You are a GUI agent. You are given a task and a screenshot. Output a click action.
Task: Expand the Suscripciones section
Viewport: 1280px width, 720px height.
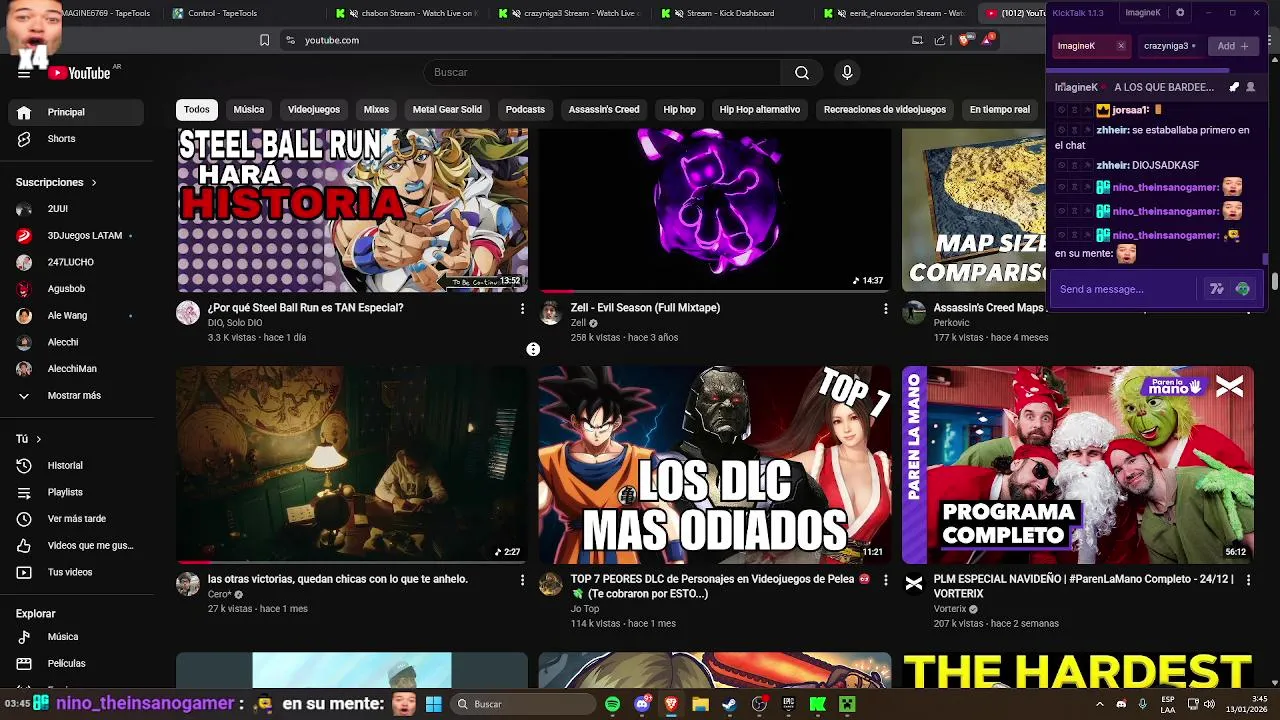57,182
